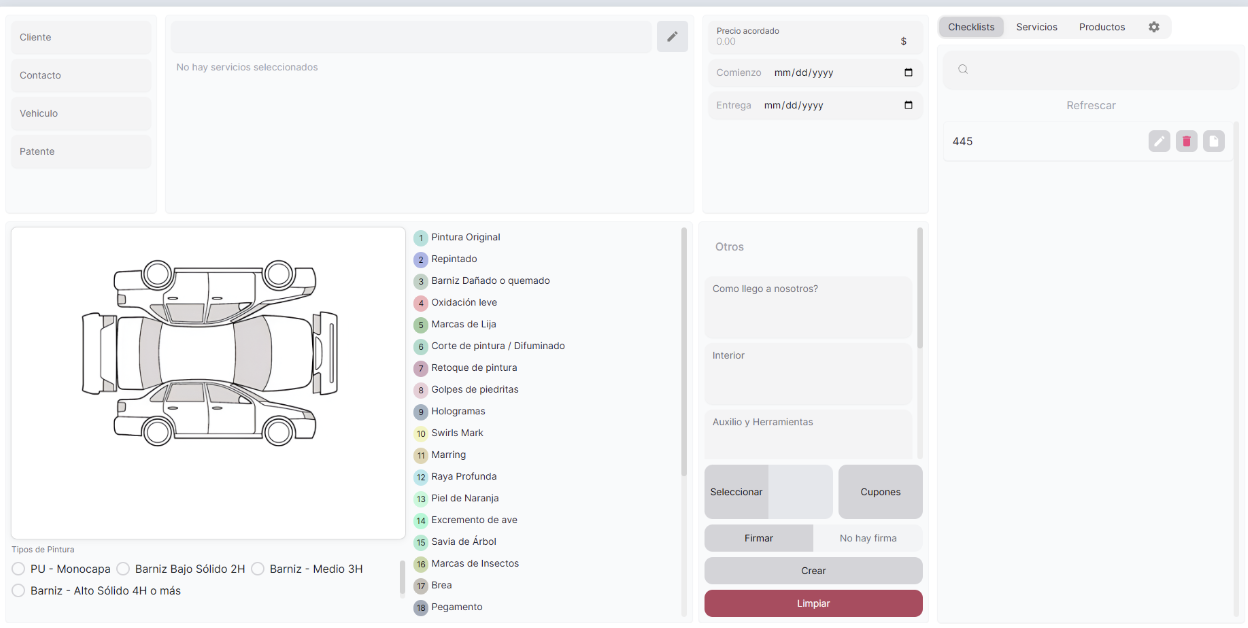Image resolution: width=1248 pixels, height=628 pixels.
Task: Select damage marker 2 Repintado
Action: point(421,260)
